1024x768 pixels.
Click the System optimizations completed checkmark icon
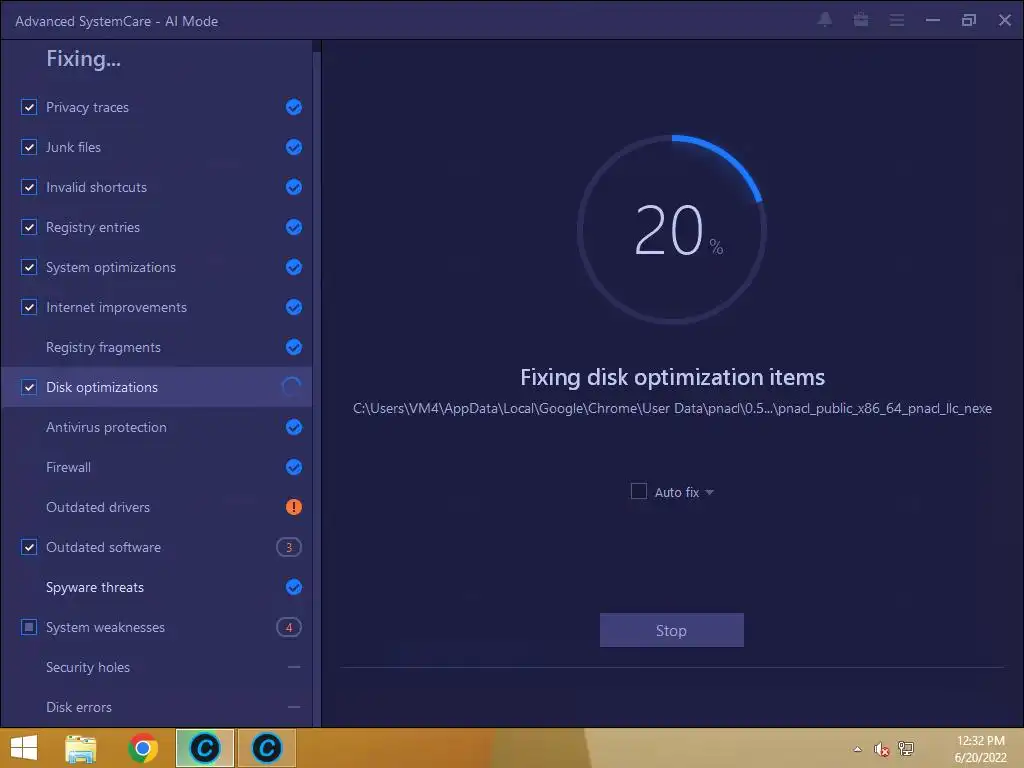pyautogui.click(x=294, y=267)
